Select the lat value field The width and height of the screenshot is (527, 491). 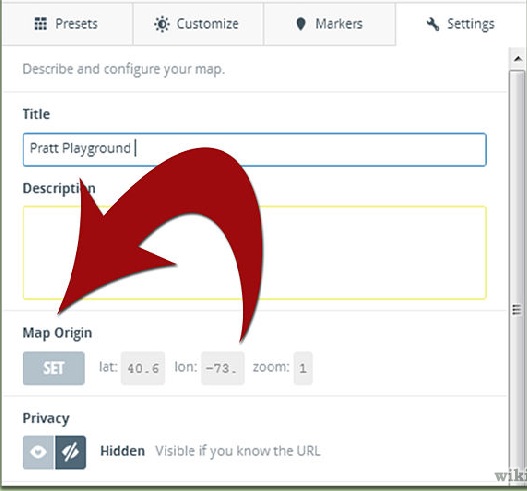(143, 368)
